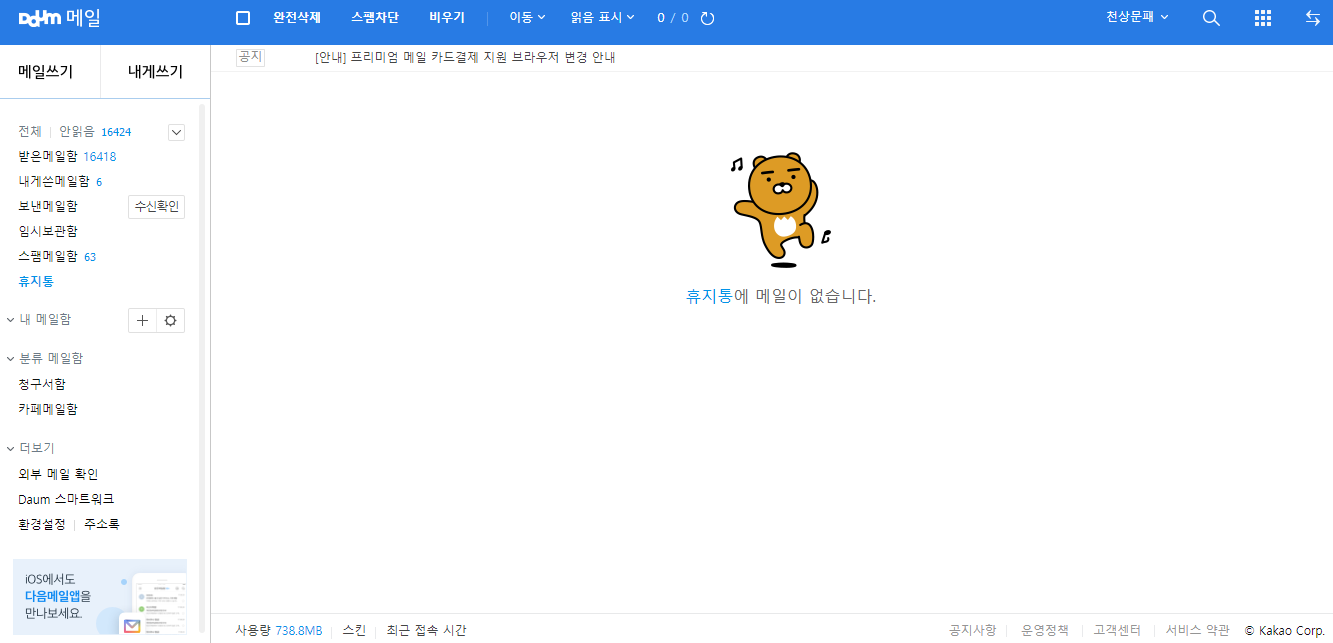1333x643 pixels.
Task: Open my mailbox settings gear icon
Action: pyautogui.click(x=171, y=320)
